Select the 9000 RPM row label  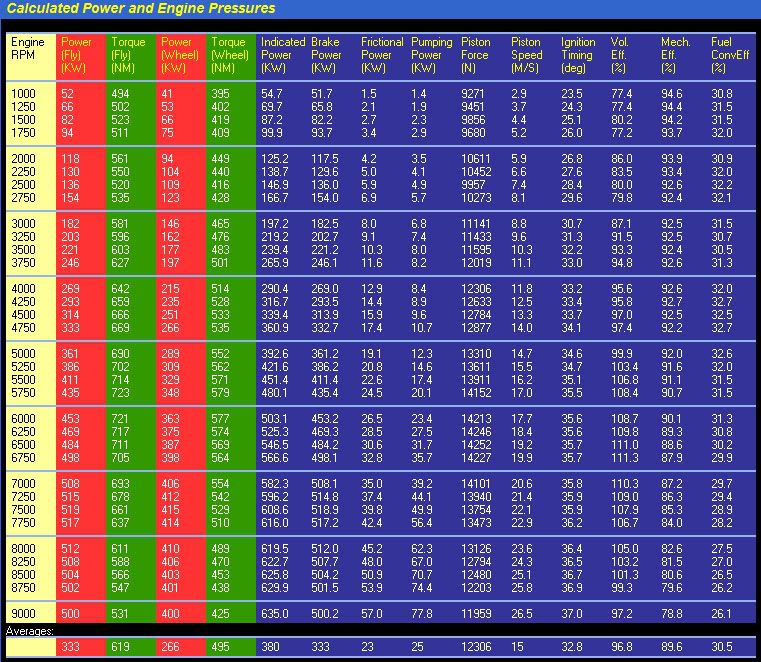[25, 612]
